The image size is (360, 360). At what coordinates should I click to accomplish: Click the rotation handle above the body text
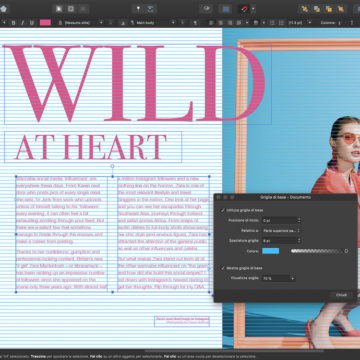pos(112,166)
